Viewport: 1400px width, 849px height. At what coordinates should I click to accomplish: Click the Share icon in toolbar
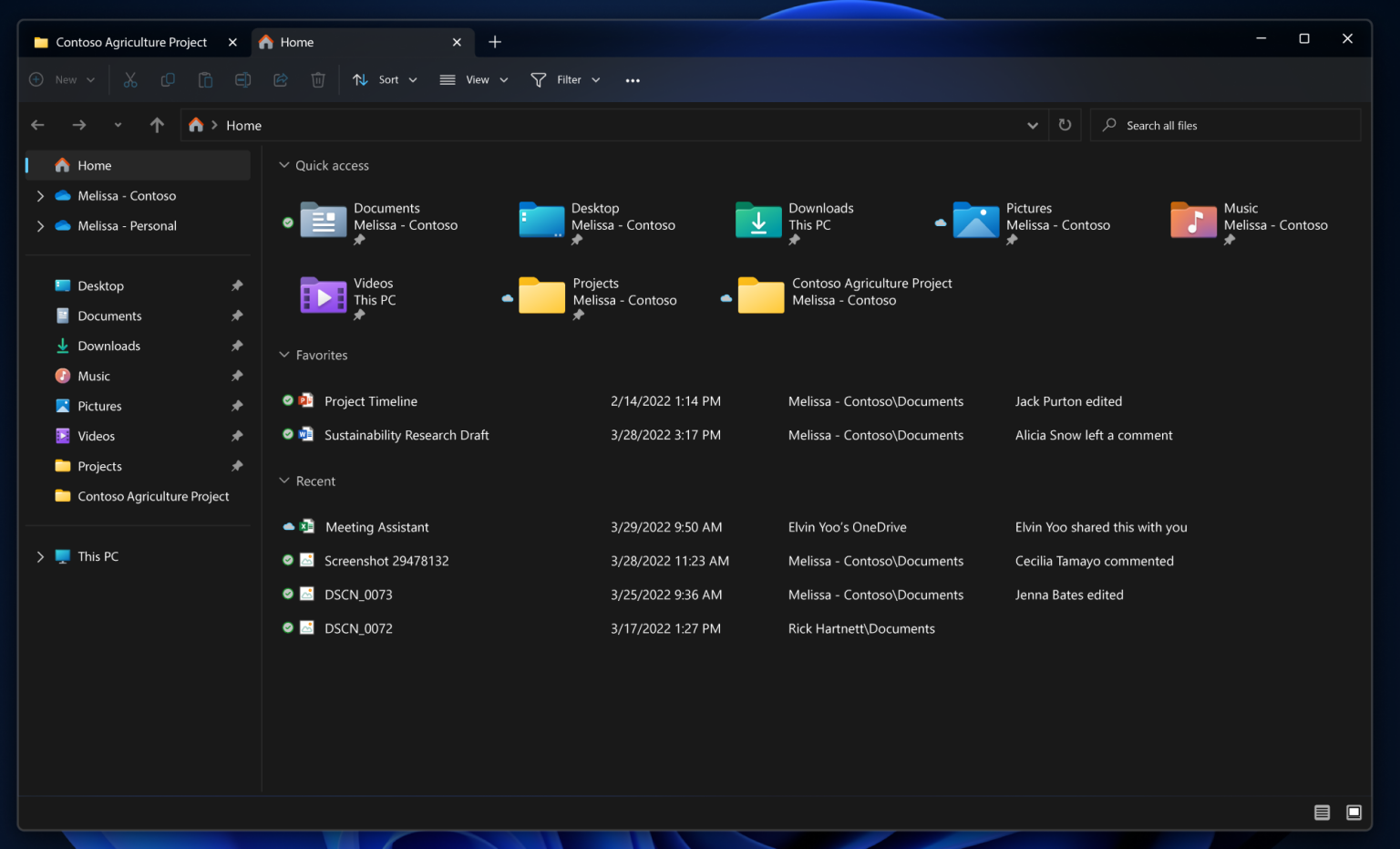click(281, 80)
